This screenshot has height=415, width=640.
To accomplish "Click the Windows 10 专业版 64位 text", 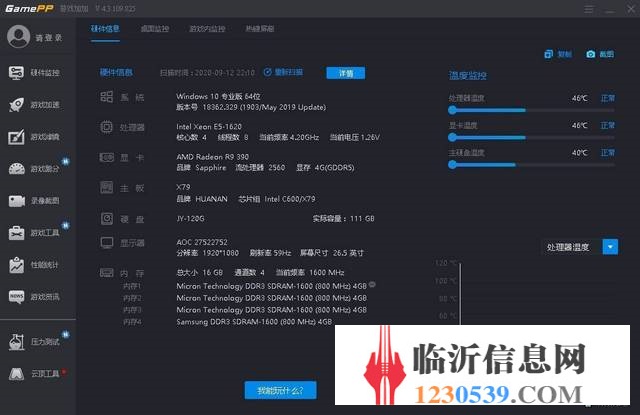I will pyautogui.click(x=218, y=96).
